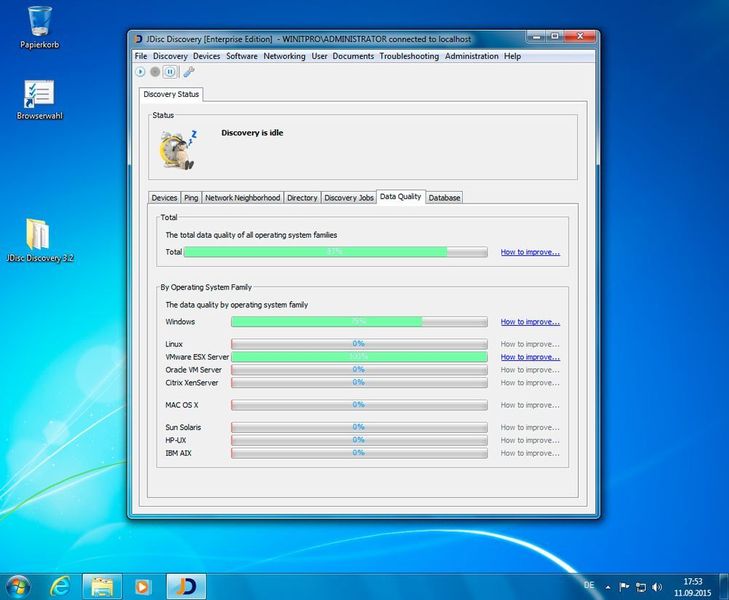729x600 pixels.
Task: Click How to improve link for VMware ESX Server
Action: pos(530,357)
